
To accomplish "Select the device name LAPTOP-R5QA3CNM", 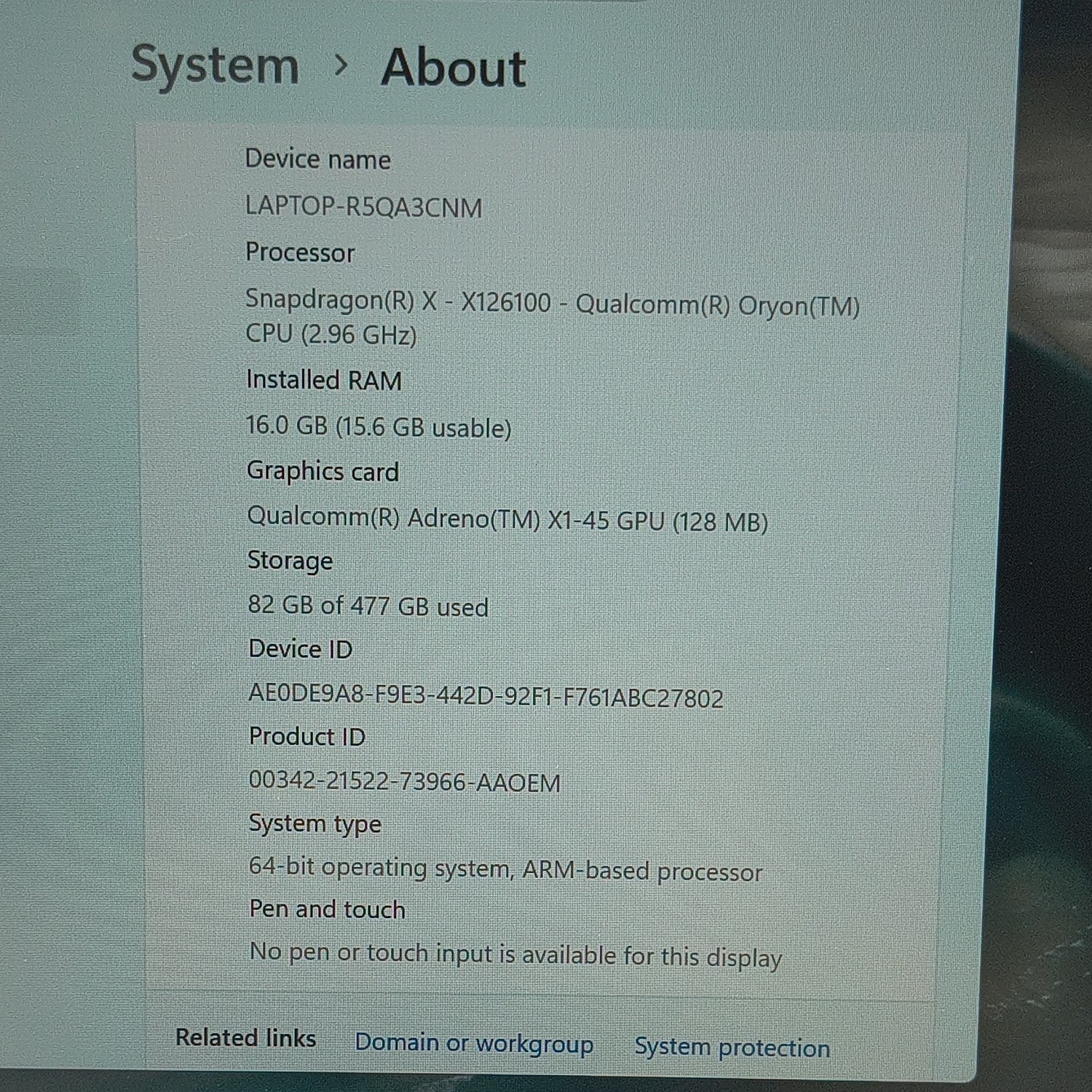I will pyautogui.click(x=364, y=207).
